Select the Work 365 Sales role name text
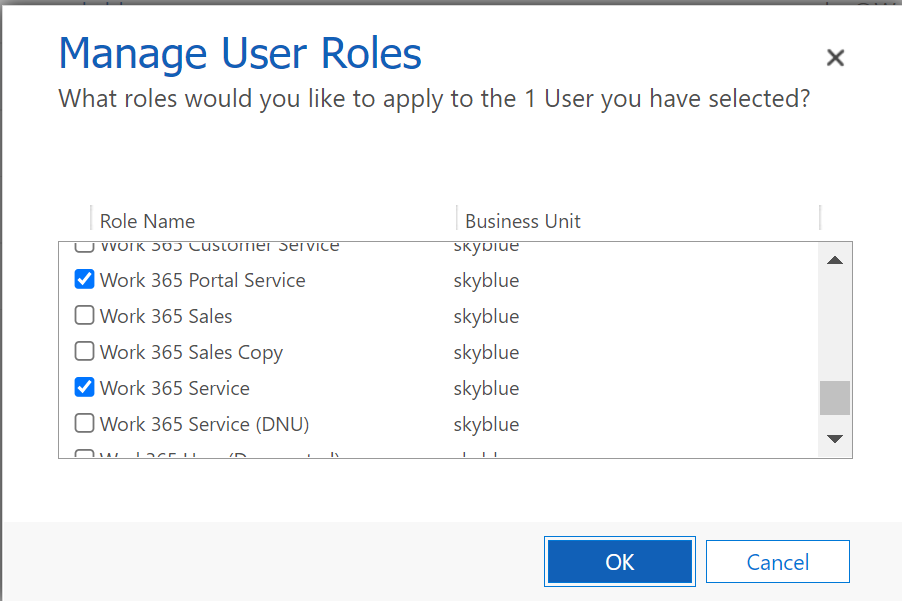 166,317
